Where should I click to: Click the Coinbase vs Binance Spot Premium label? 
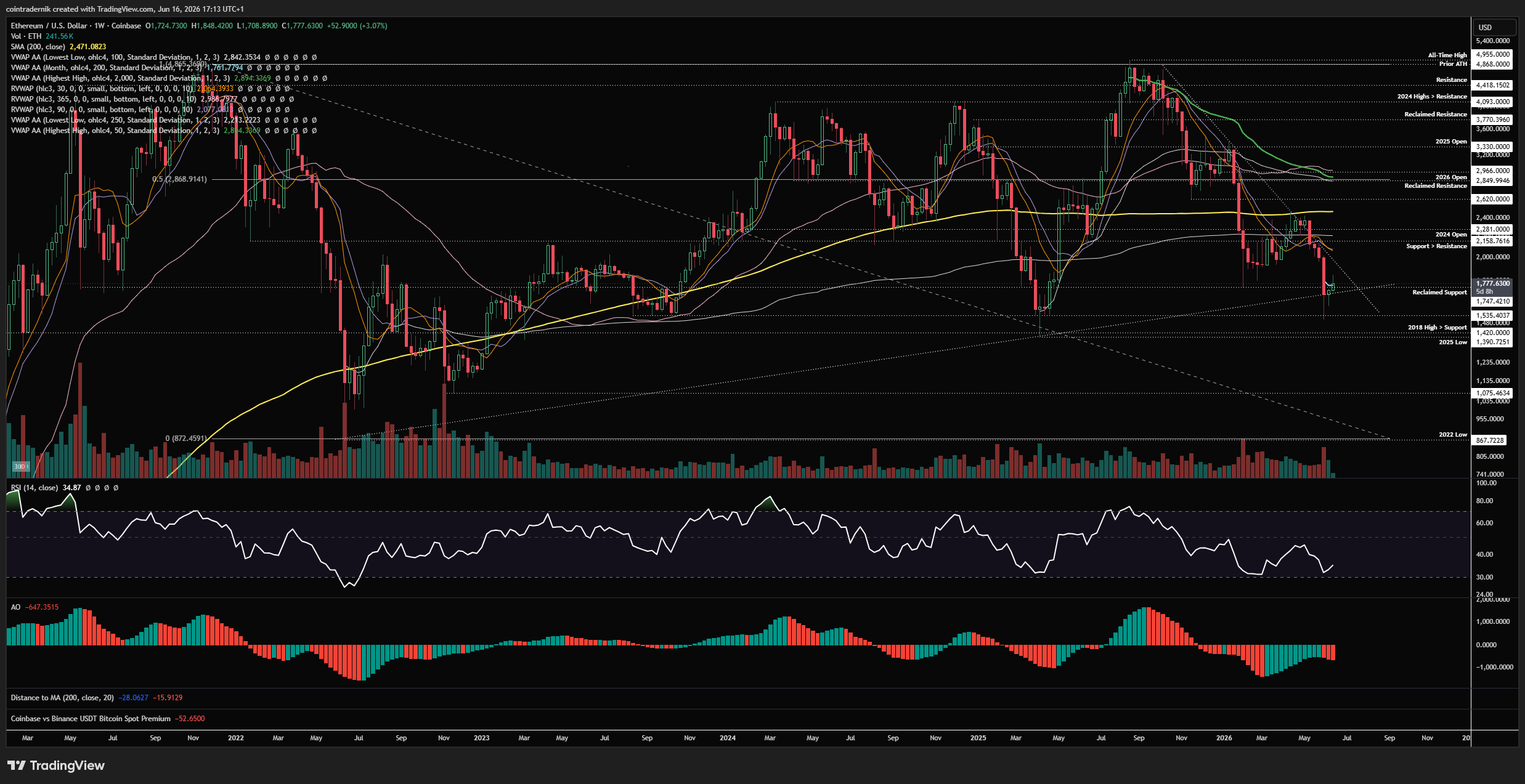point(91,719)
